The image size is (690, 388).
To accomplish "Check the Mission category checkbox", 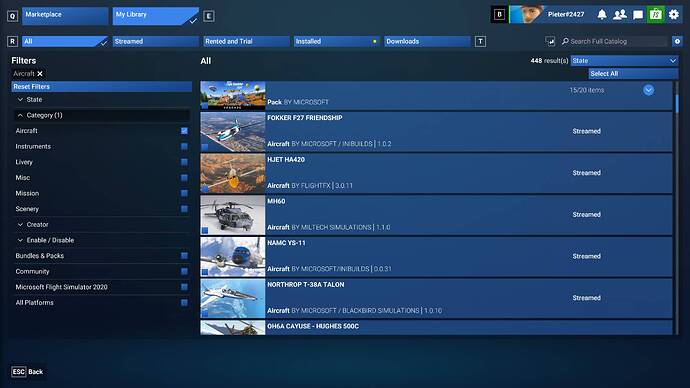I will tap(184, 193).
